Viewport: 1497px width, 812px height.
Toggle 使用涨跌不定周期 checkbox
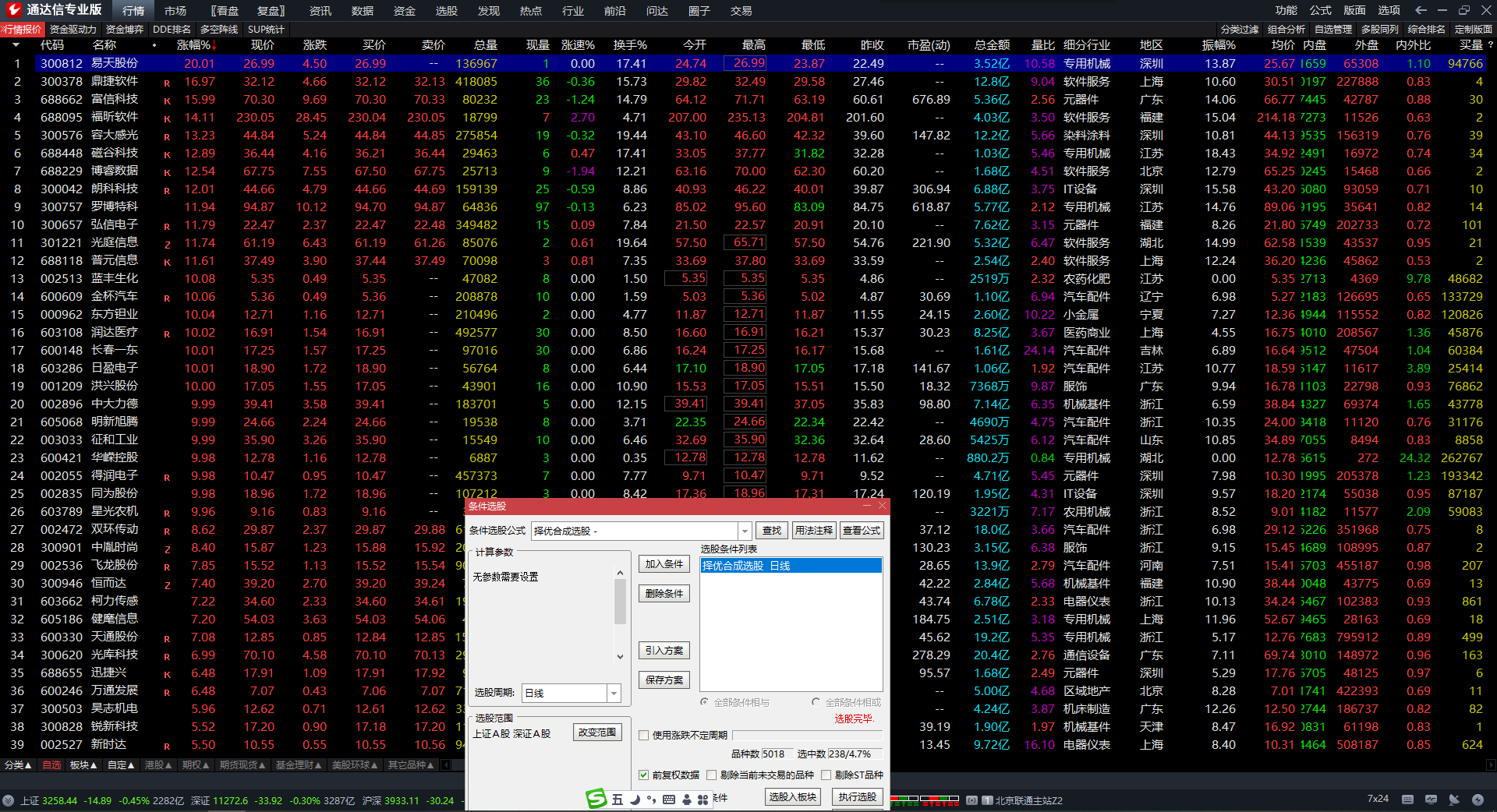[x=643, y=735]
